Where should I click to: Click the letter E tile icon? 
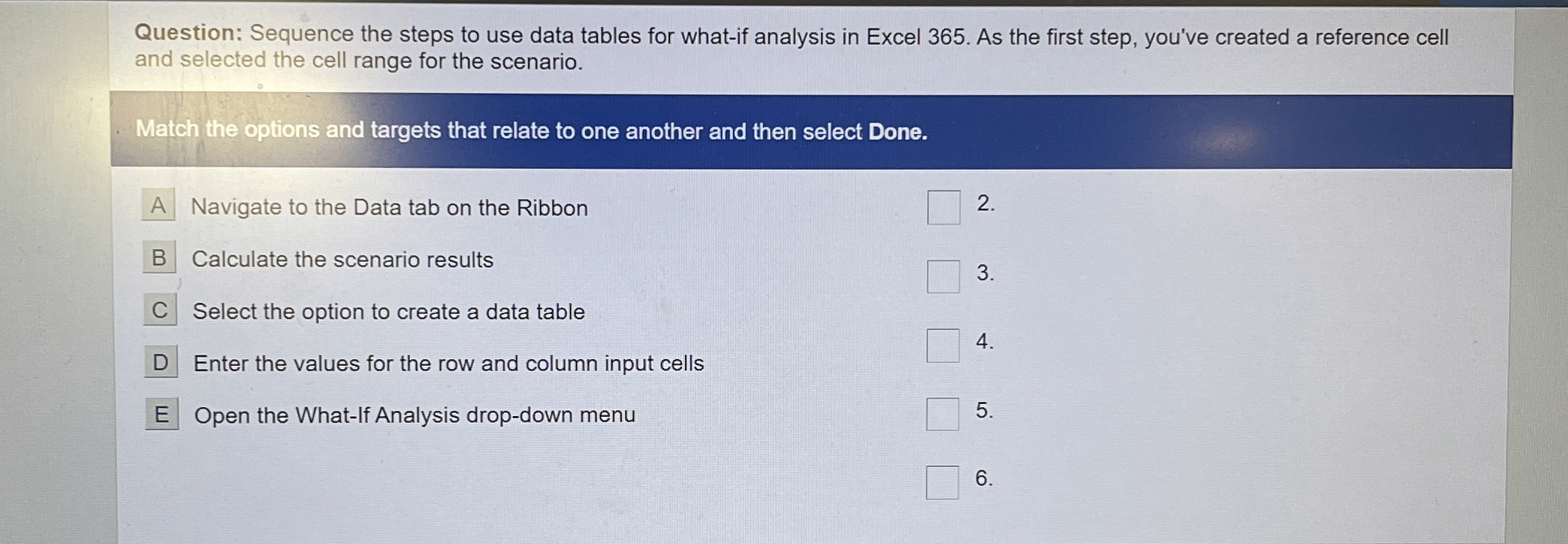161,417
